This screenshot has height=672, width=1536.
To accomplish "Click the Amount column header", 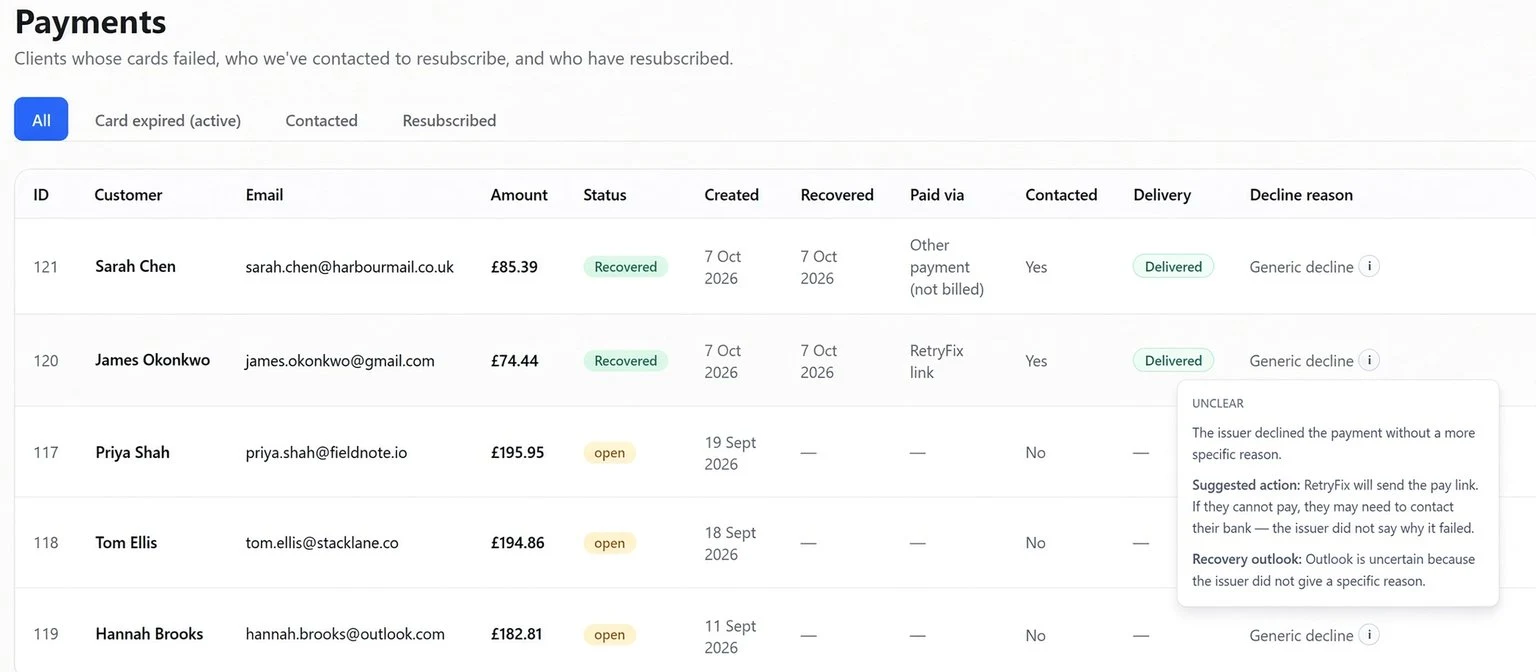I will pos(519,195).
